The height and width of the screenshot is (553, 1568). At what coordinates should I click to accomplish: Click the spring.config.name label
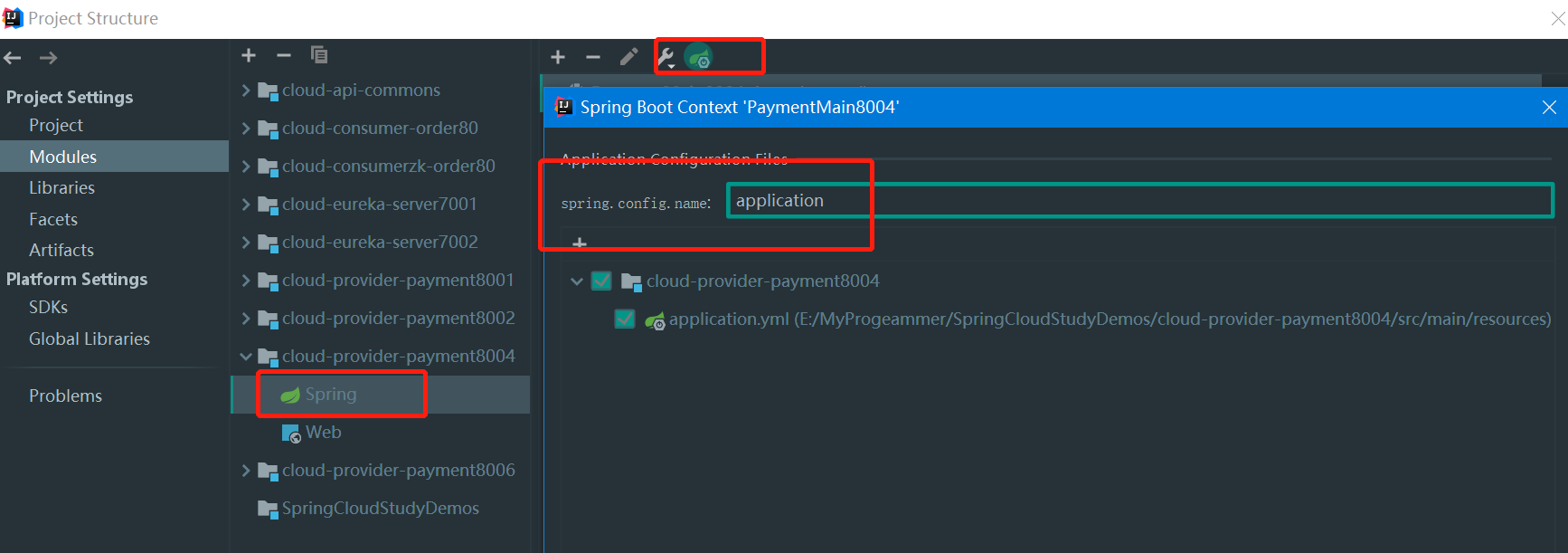click(636, 204)
